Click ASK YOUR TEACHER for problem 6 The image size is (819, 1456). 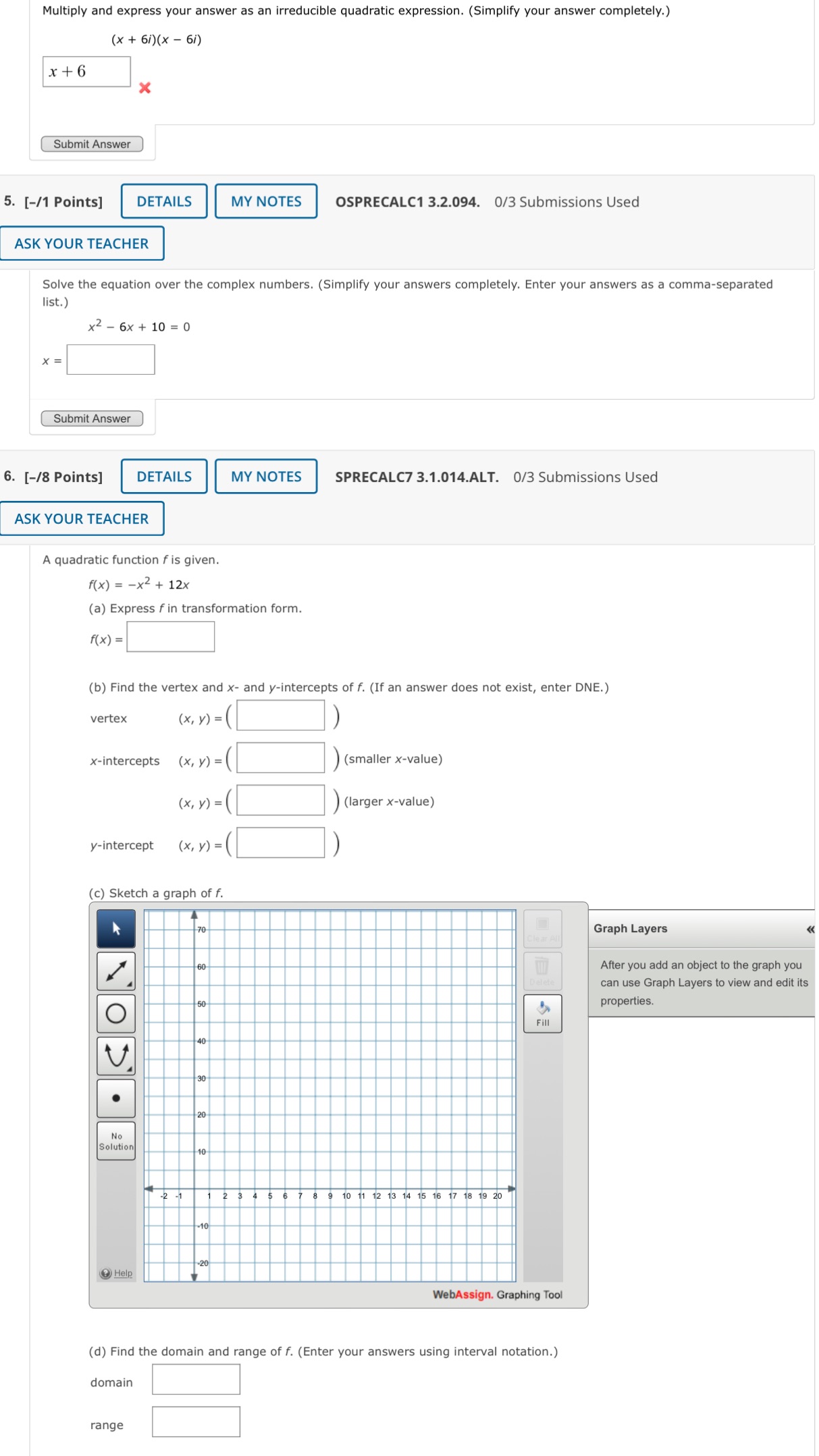coord(81,518)
